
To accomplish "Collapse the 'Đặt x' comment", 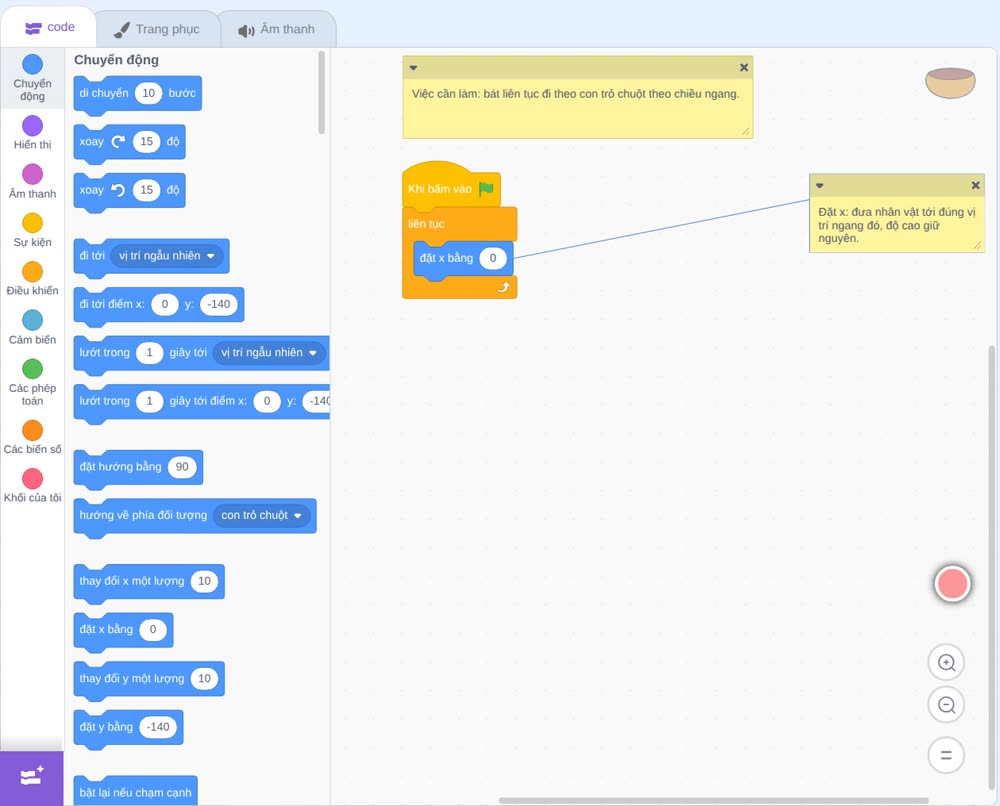I will click(x=820, y=186).
